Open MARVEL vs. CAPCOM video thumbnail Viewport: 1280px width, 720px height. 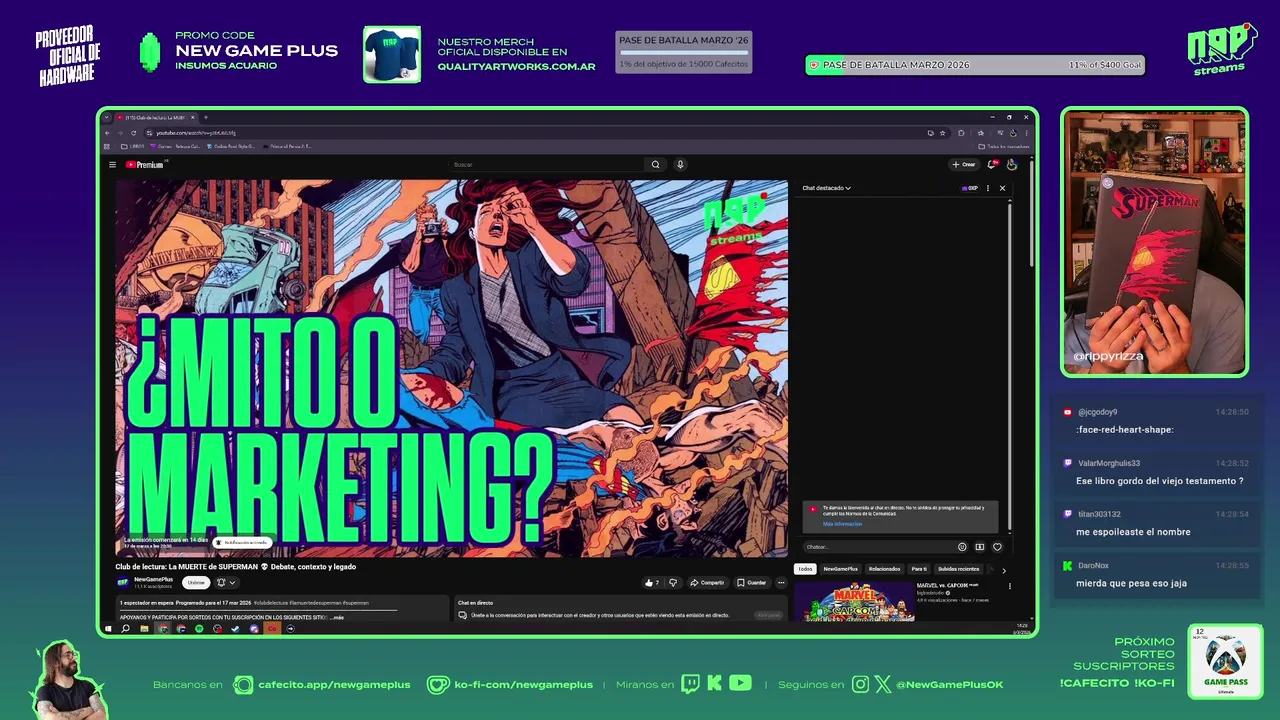(x=853, y=600)
